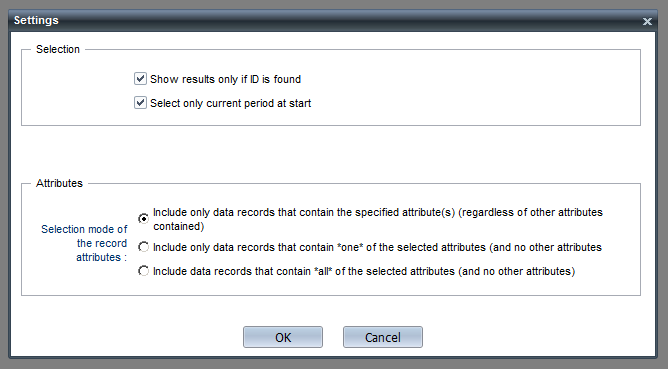The width and height of the screenshot is (668, 369).
Task: Confirm settings with the OK button
Action: point(283,337)
